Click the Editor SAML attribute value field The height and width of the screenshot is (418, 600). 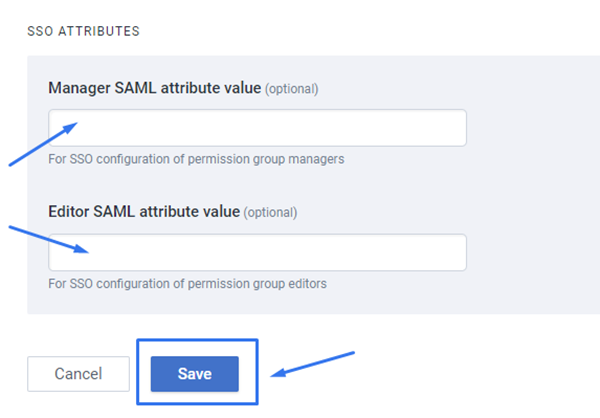click(x=257, y=252)
